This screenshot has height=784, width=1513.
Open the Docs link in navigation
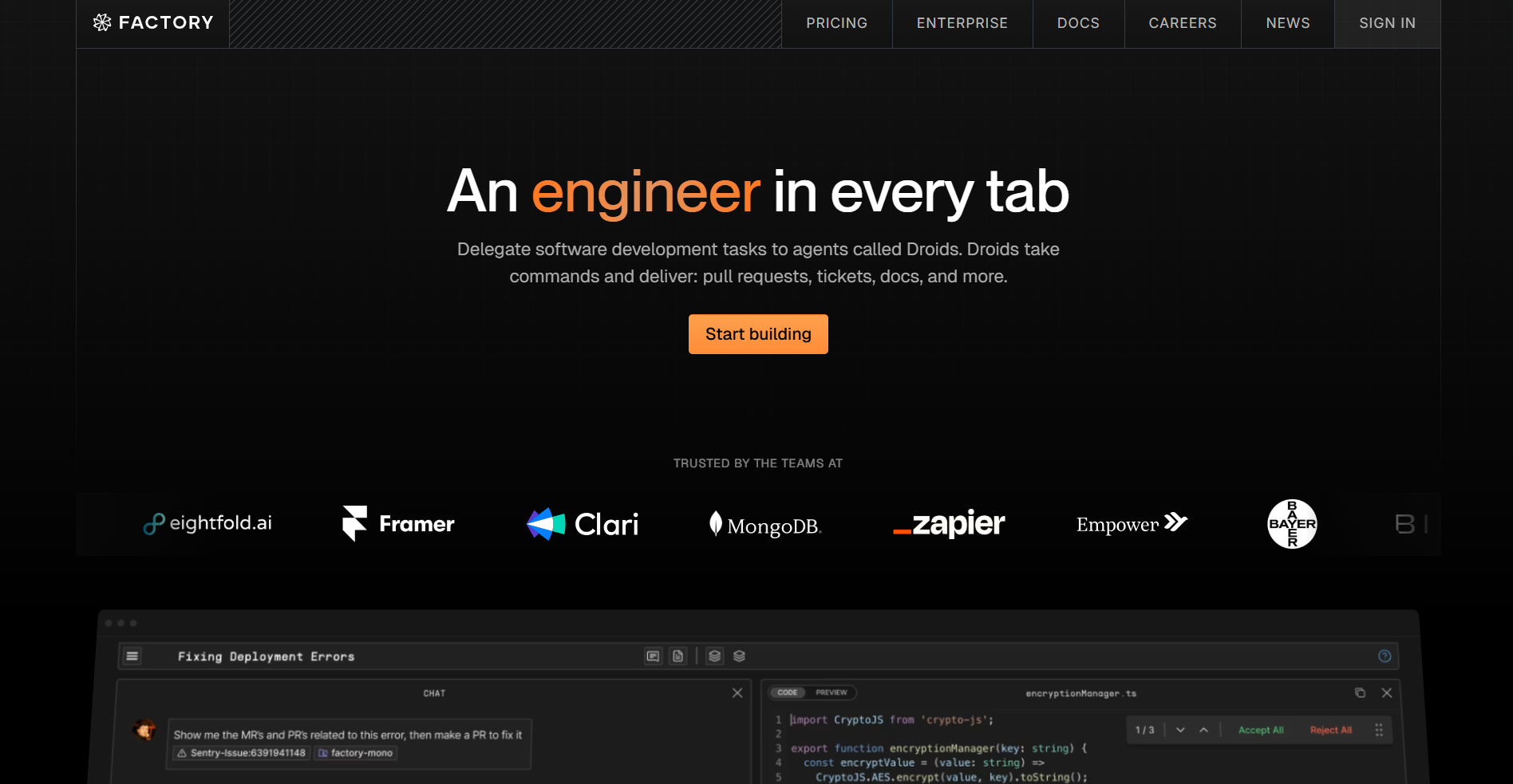point(1078,23)
